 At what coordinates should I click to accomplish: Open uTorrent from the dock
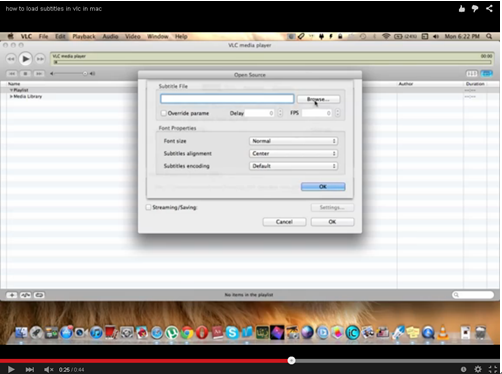(x=172, y=332)
